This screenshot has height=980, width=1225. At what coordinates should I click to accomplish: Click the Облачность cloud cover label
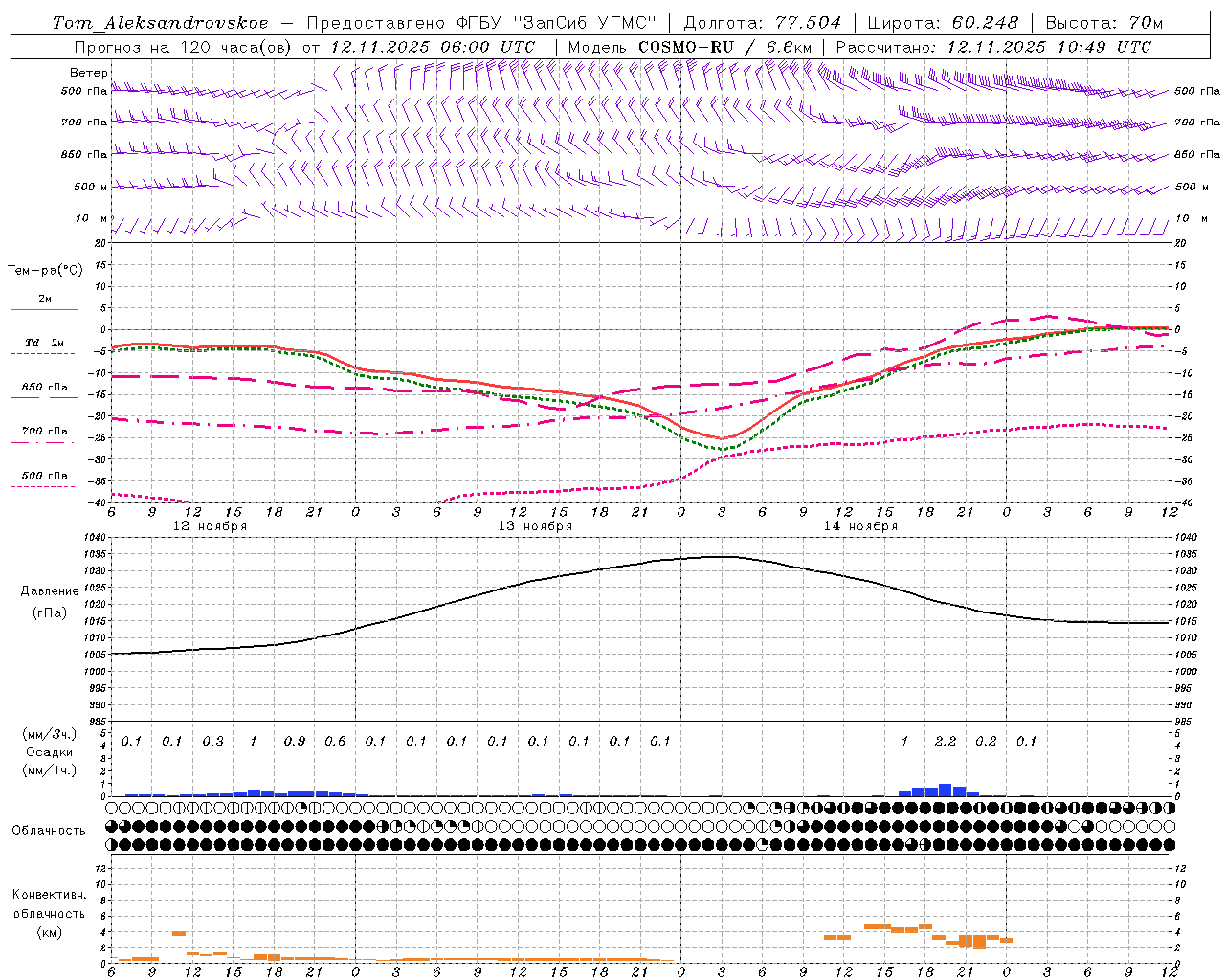pos(49,830)
